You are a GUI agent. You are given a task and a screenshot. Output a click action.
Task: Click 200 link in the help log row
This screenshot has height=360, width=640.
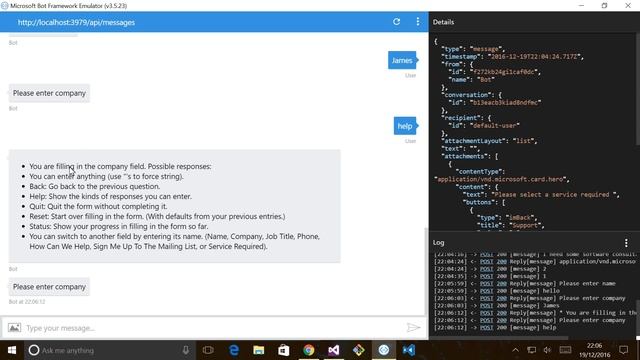502,328
